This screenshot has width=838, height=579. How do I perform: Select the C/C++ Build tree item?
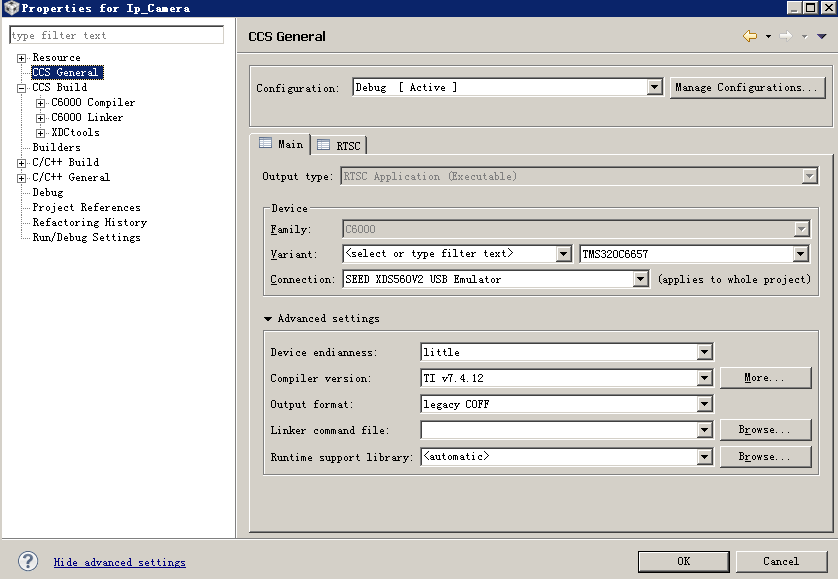tap(65, 162)
